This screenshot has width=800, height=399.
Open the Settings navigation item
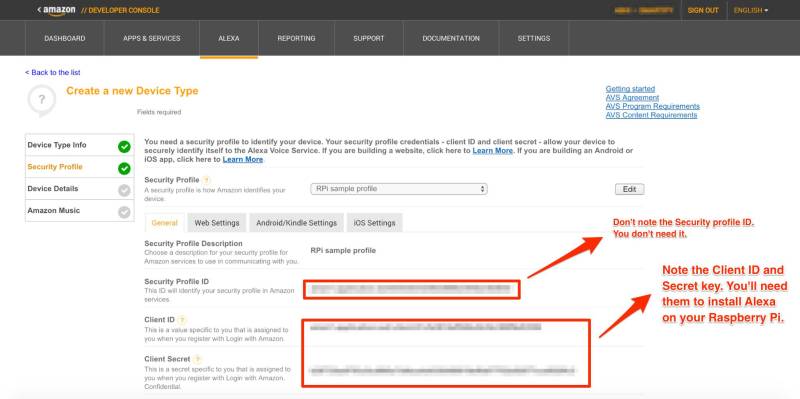(534, 38)
